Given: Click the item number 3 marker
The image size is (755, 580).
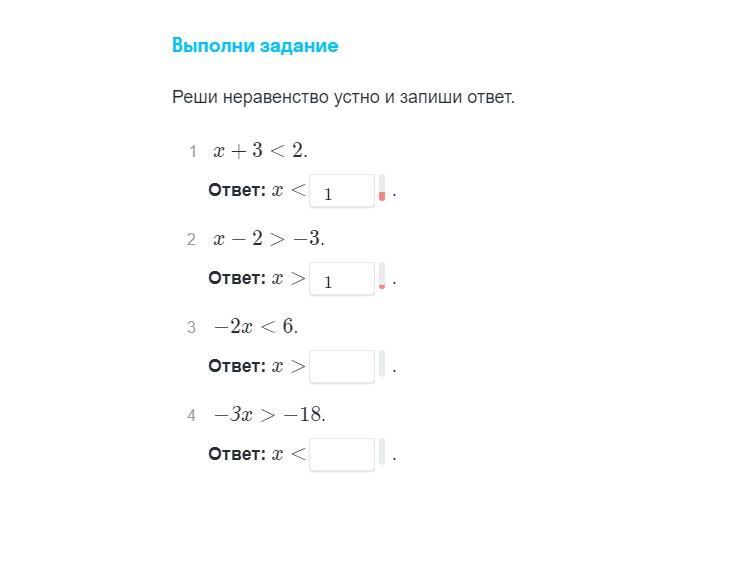Looking at the screenshot, I should (191, 327).
